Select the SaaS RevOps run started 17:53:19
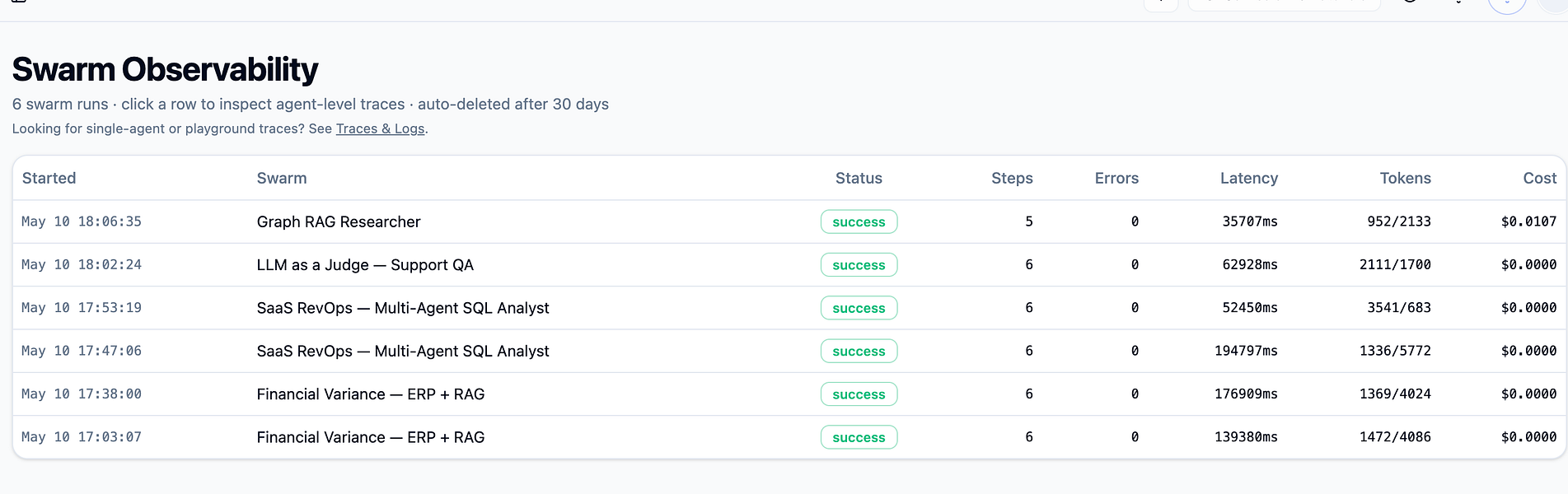 pos(789,308)
